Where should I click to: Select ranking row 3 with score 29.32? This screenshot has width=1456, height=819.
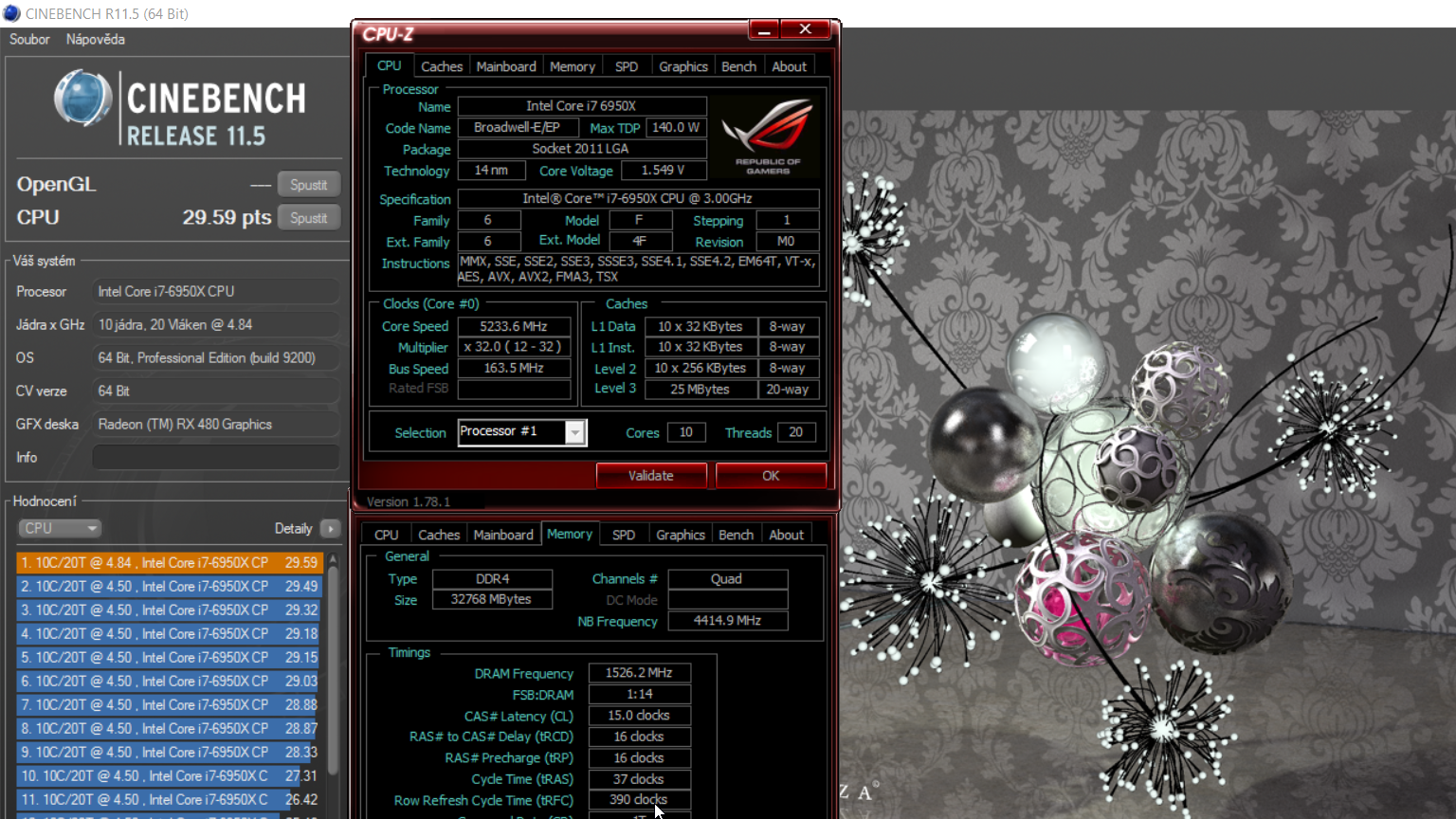[170, 610]
